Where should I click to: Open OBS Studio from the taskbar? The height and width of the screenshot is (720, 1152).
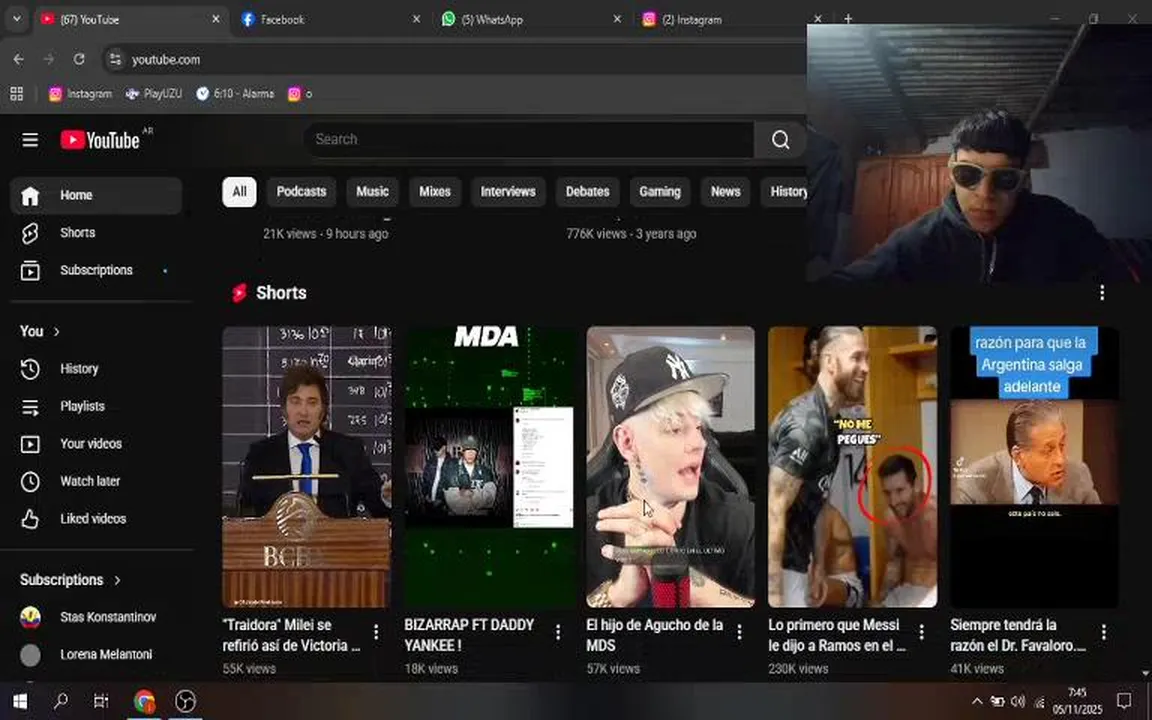pos(185,702)
